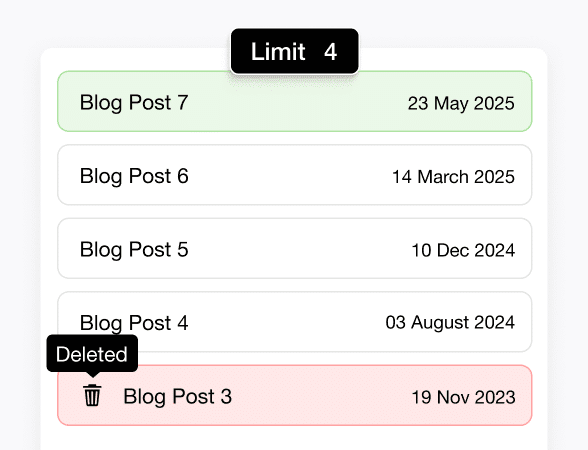
Task: Click the Deleted tooltip label
Action: 92,354
